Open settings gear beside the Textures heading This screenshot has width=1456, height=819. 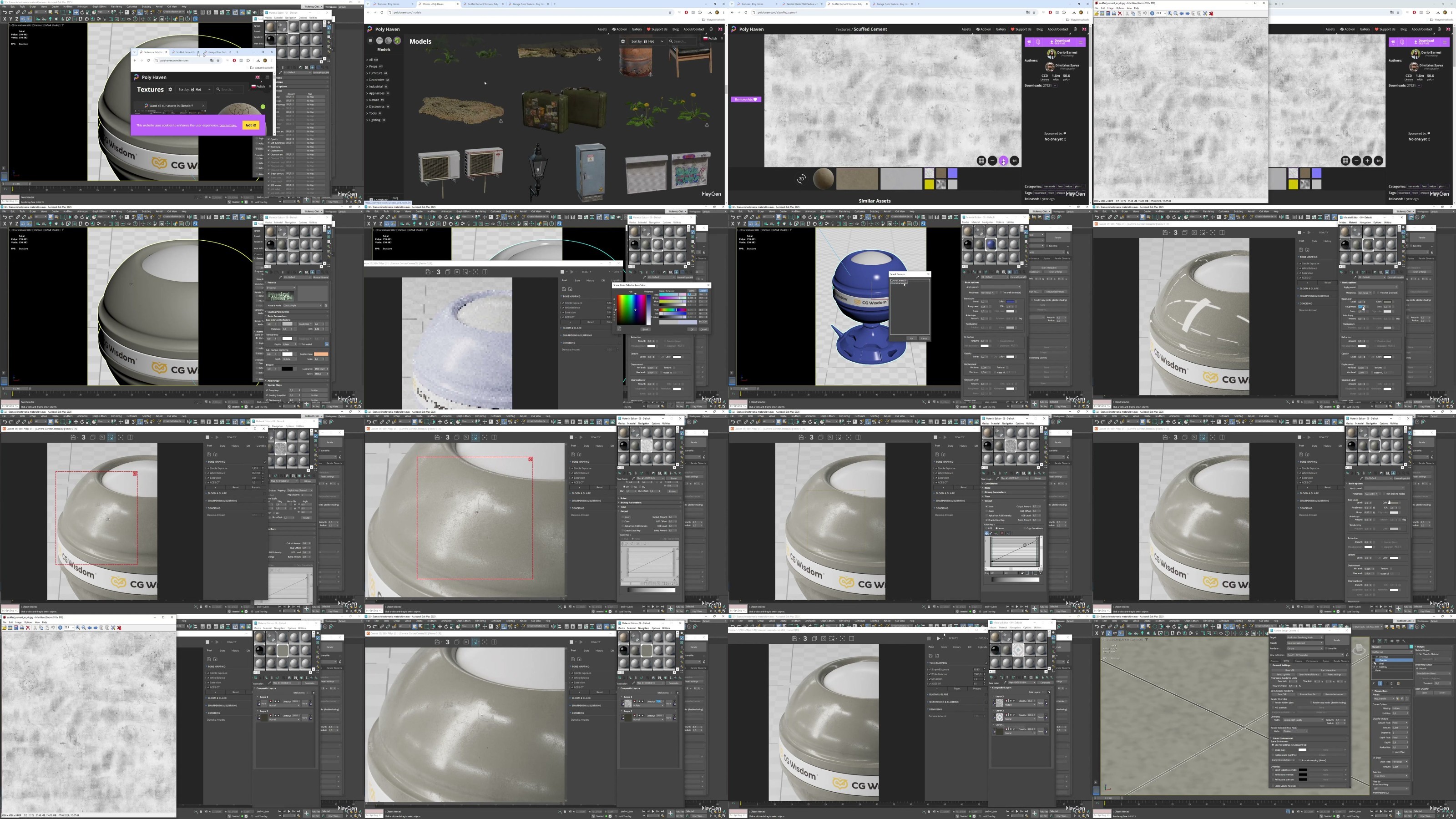[x=170, y=89]
